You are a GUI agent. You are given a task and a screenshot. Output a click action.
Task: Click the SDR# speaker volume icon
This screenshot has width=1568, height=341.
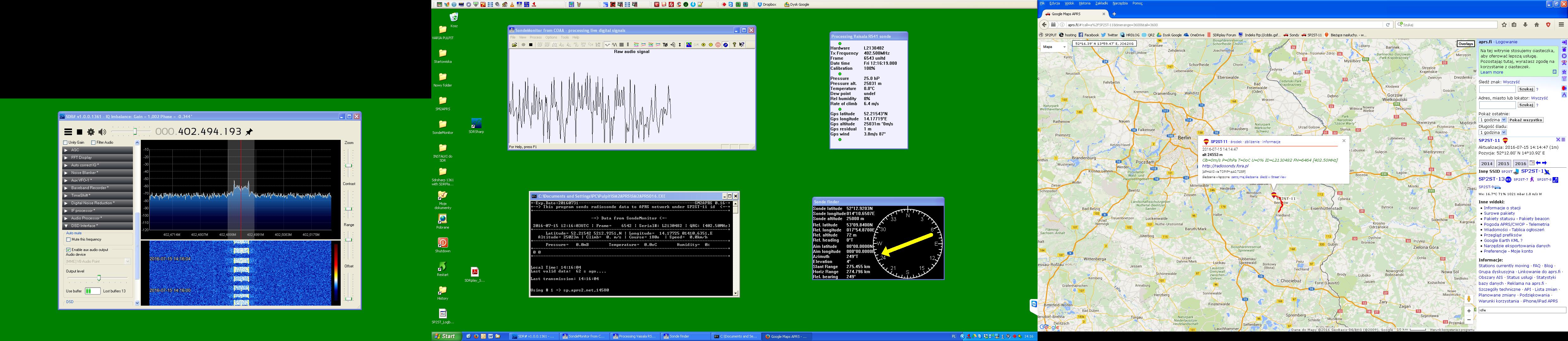(x=102, y=132)
